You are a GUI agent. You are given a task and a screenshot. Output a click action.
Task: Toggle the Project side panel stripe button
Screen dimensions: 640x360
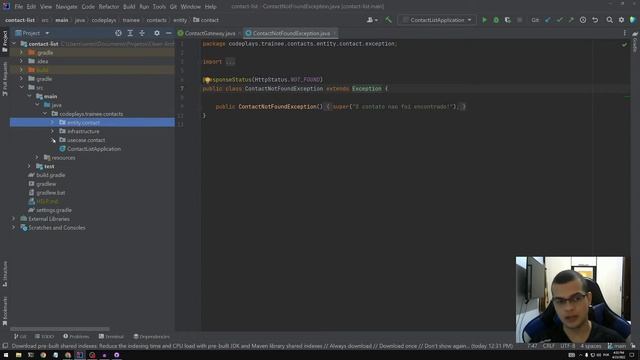[x=5, y=41]
